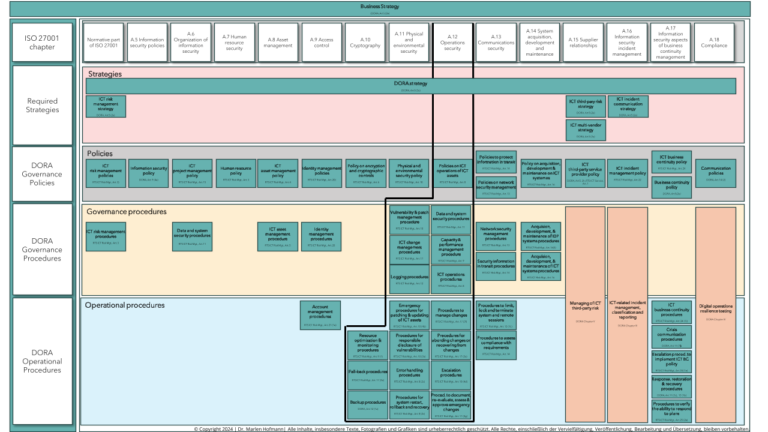This screenshot has width=768, height=432.
Task: Select the 'A.7 Human resource security' box
Action: point(234,42)
